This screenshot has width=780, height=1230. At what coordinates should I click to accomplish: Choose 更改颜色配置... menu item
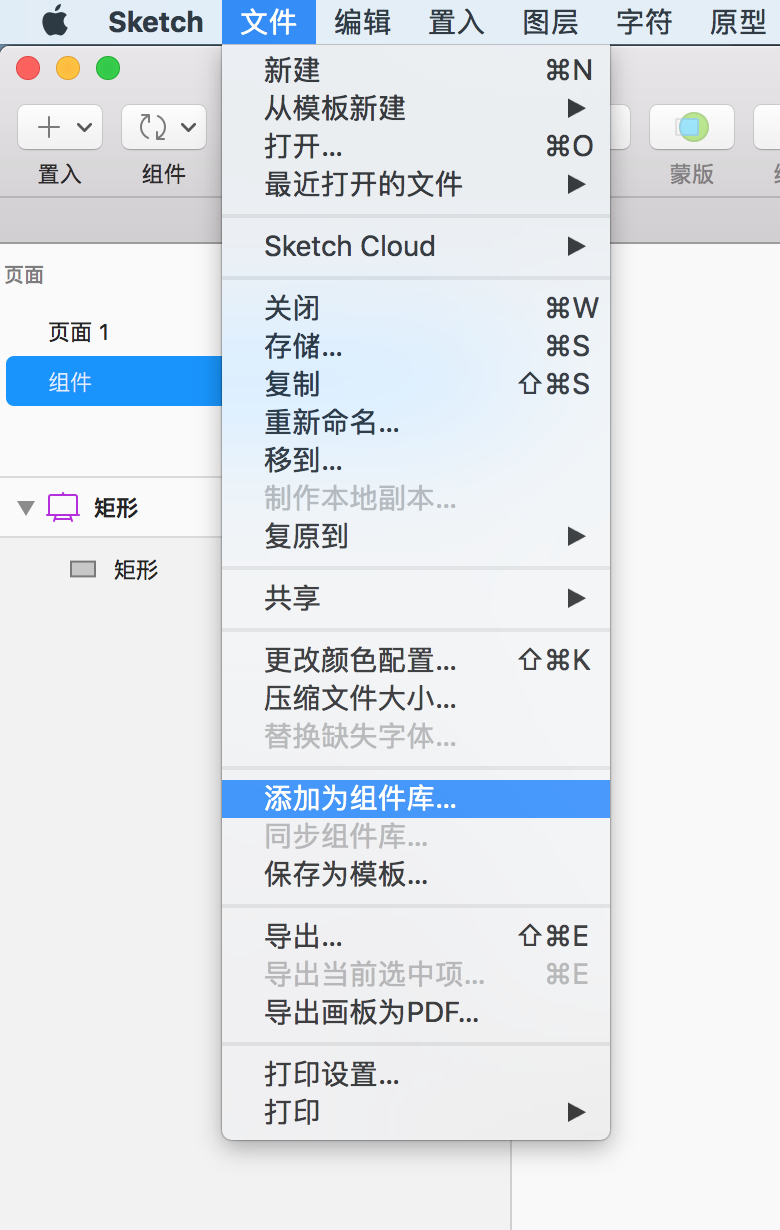click(416, 660)
